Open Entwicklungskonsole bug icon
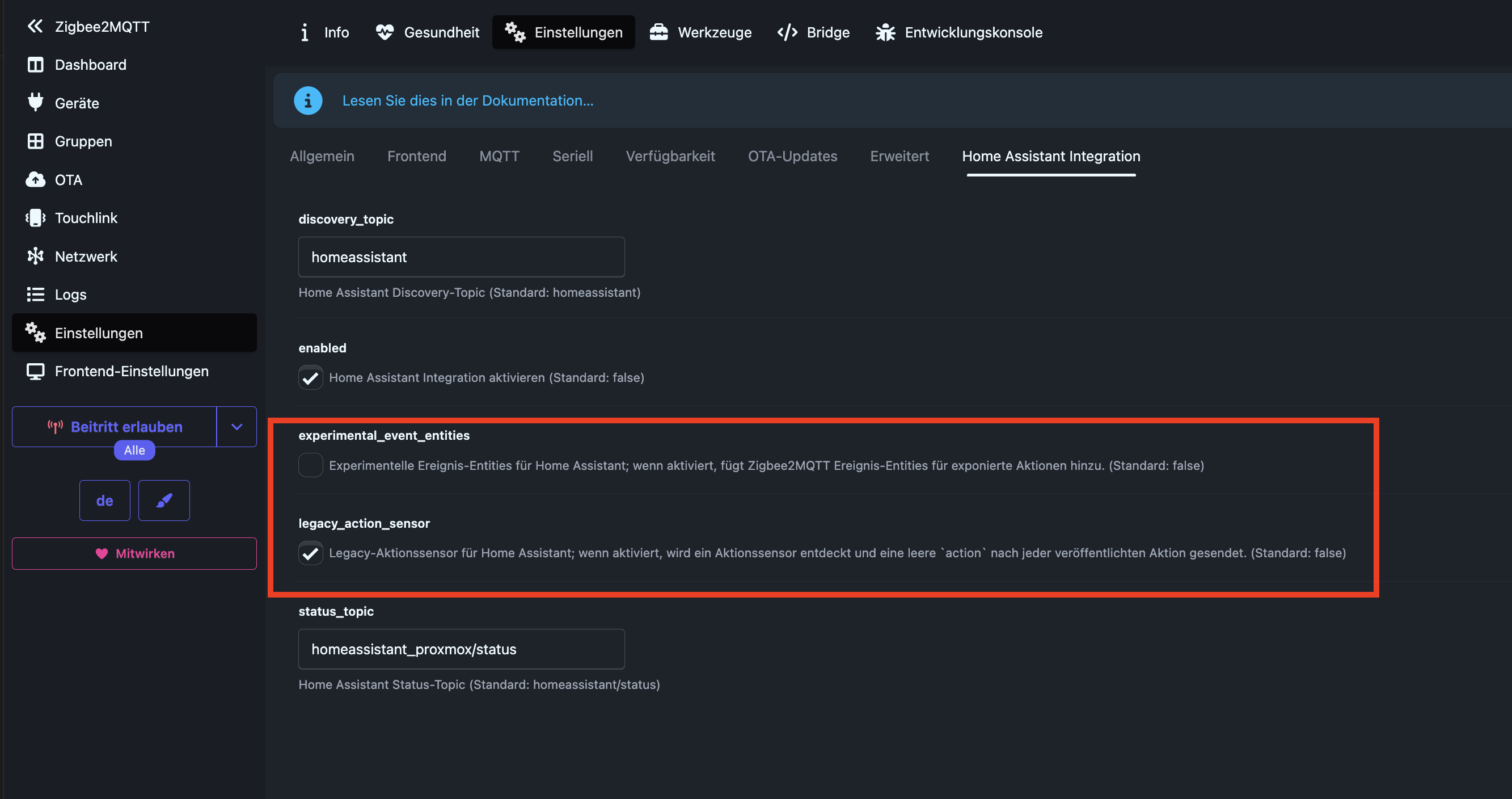The image size is (1512, 799). [x=885, y=32]
